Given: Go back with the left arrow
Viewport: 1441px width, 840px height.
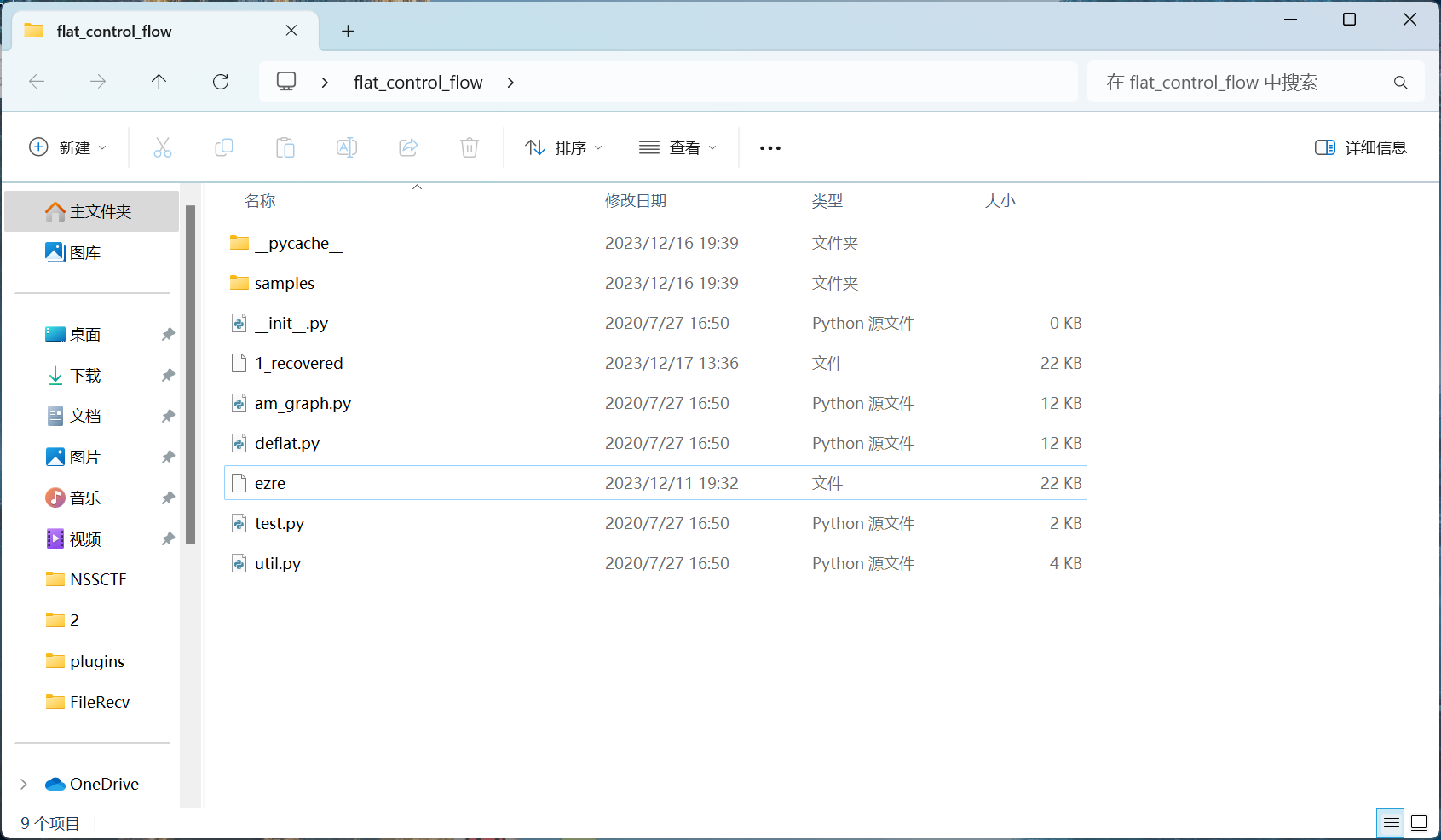Looking at the screenshot, I should (x=37, y=82).
